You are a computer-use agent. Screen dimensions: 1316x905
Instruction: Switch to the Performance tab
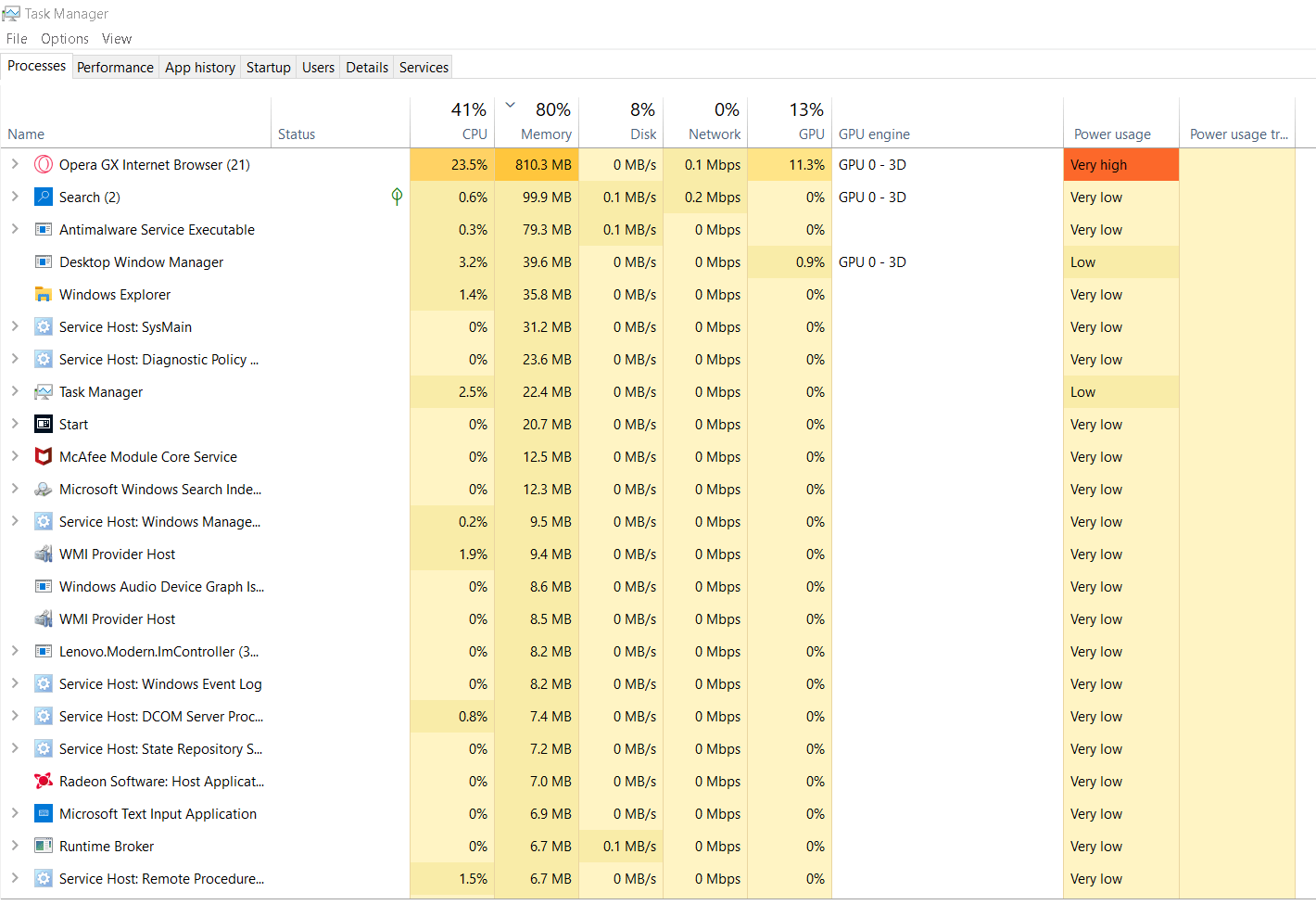[115, 68]
